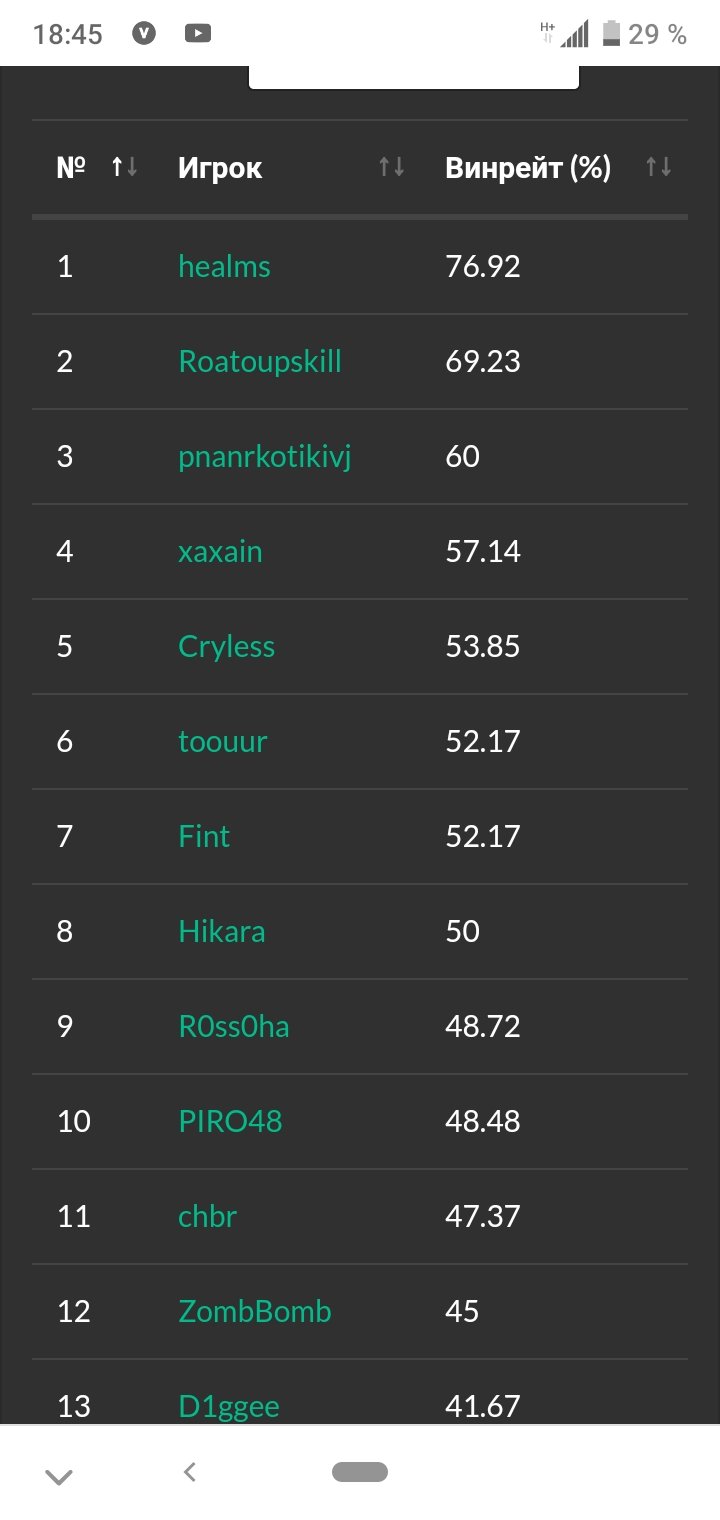Open pnanrkotikivj player link

(265, 457)
